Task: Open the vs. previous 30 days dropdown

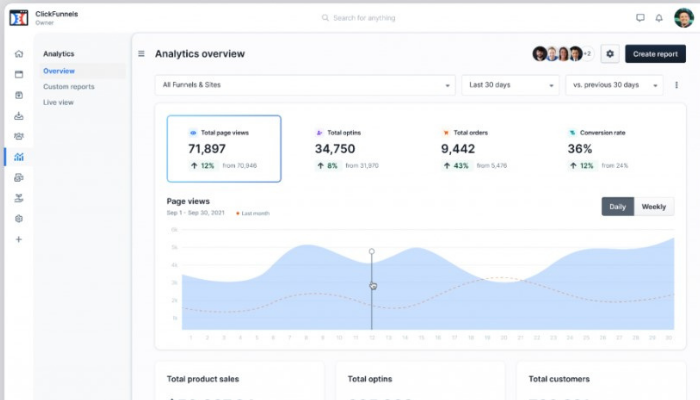Action: 614,85
